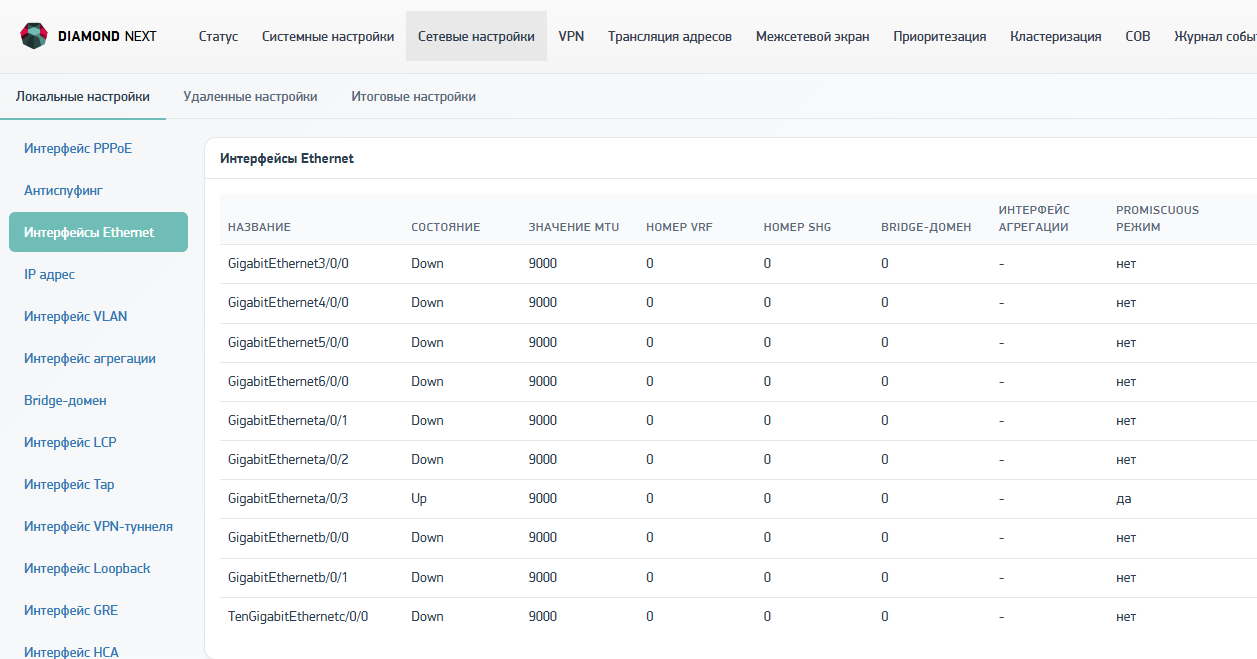Switch to Итоговые настройки tab
Viewport: 1257px width, 659px height.
(413, 97)
